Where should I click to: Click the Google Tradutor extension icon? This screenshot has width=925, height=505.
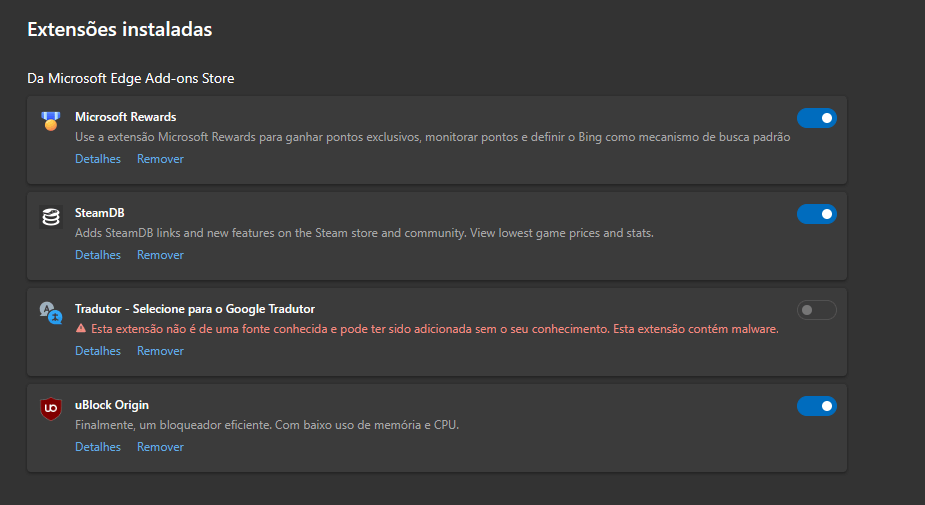(51, 313)
